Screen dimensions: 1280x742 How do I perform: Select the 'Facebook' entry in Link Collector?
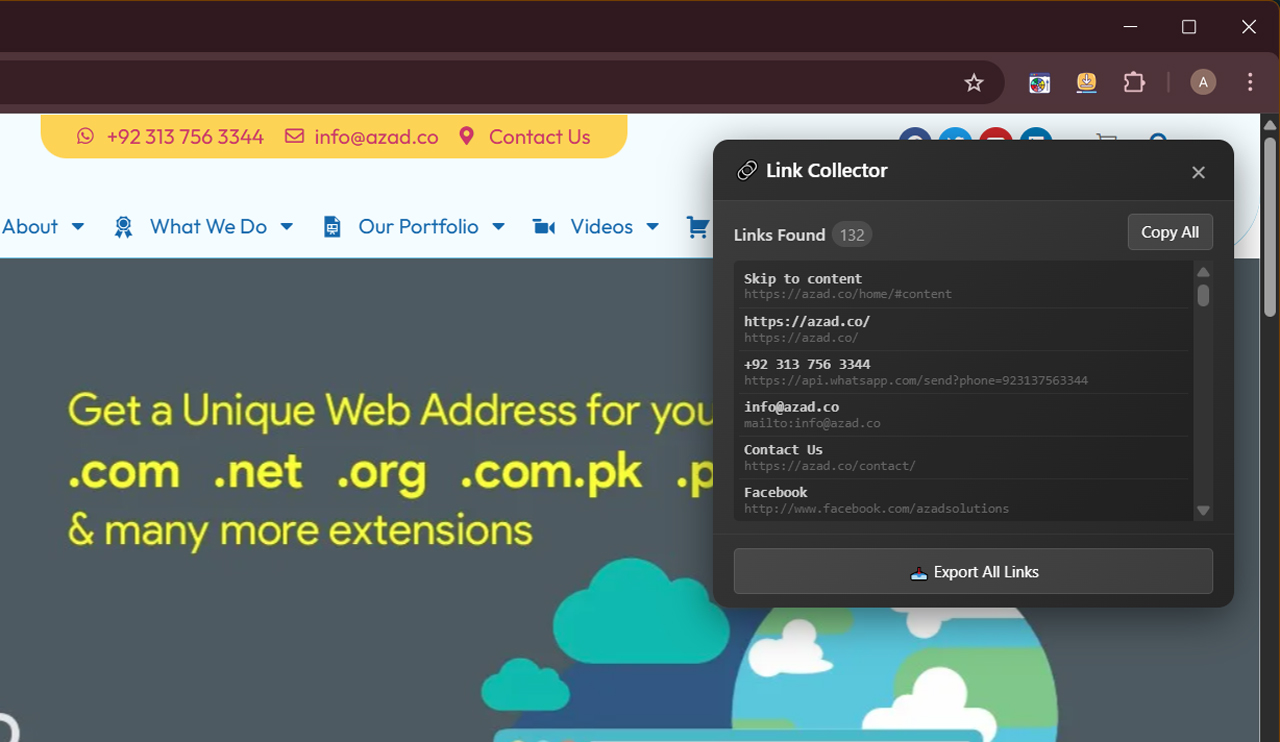coord(962,500)
